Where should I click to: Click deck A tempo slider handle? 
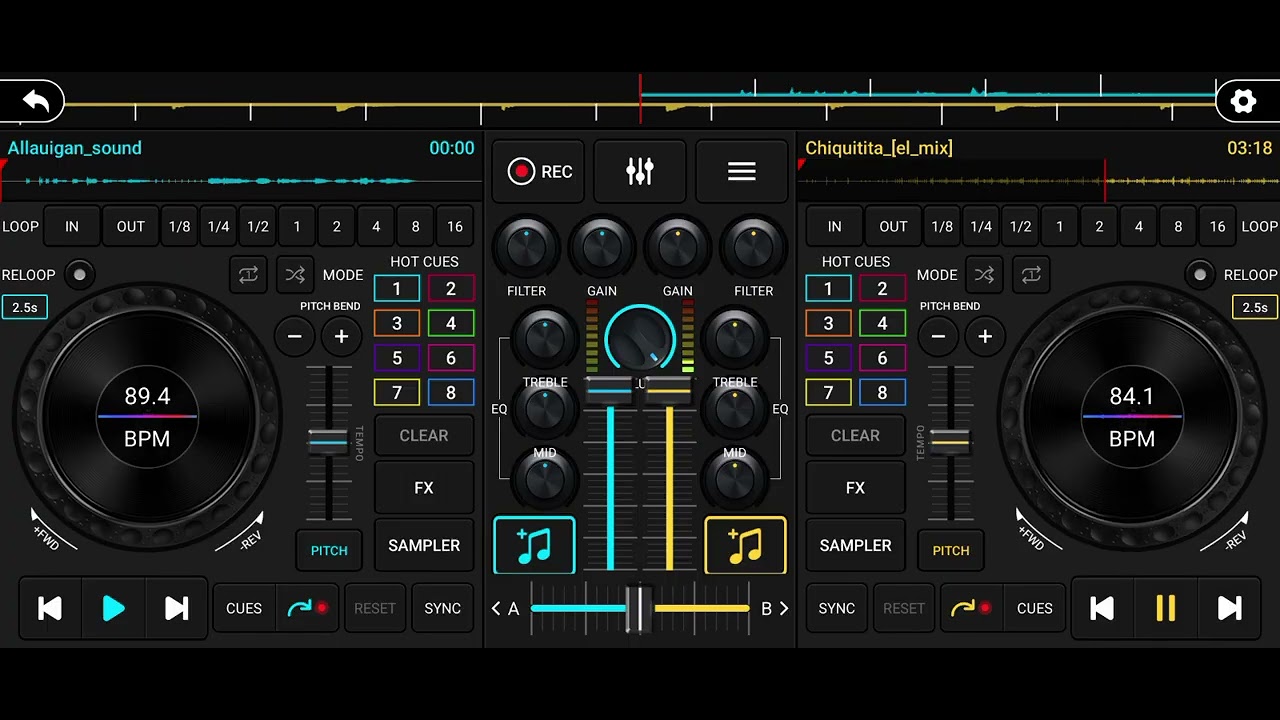(x=328, y=440)
